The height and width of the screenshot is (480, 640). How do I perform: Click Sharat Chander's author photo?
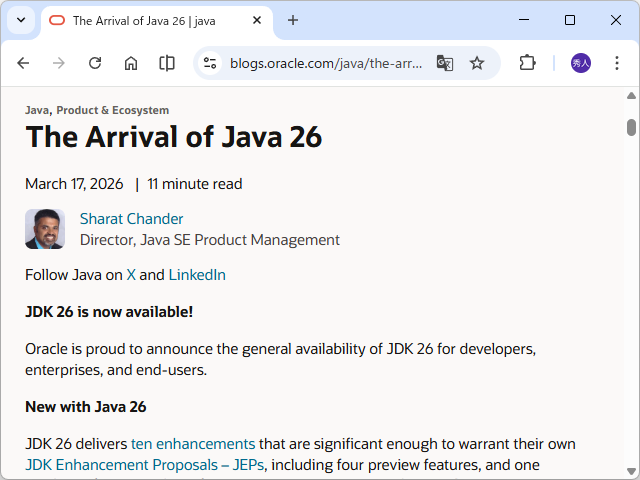(45, 229)
